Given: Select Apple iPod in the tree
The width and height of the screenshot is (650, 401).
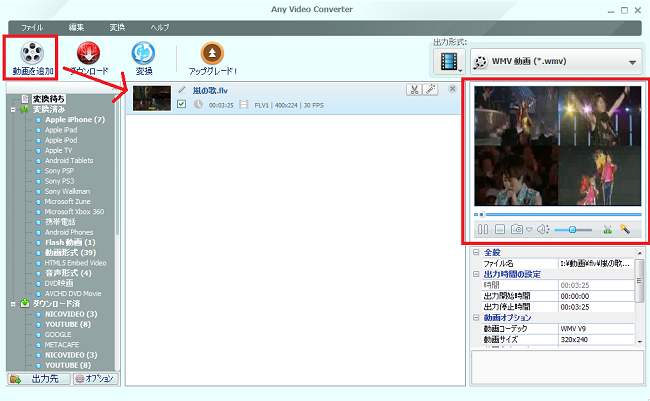Looking at the screenshot, I should click(61, 140).
